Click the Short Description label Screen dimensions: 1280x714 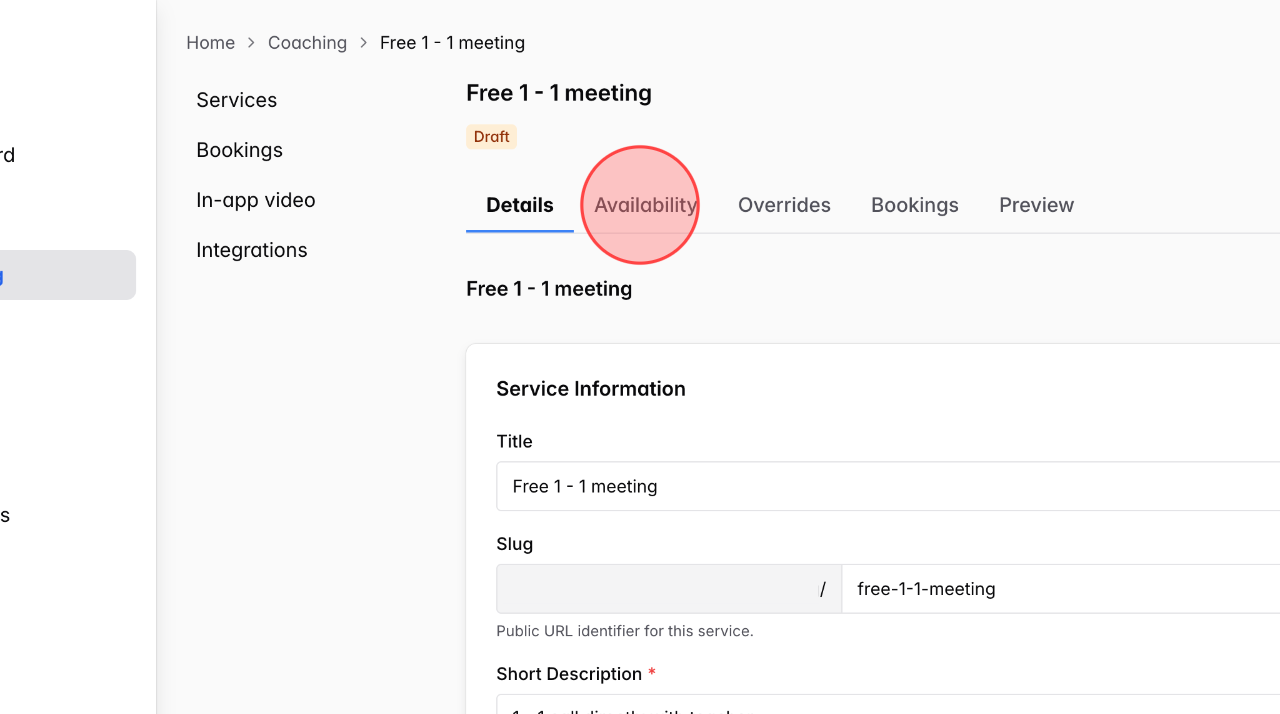pyautogui.click(x=569, y=674)
